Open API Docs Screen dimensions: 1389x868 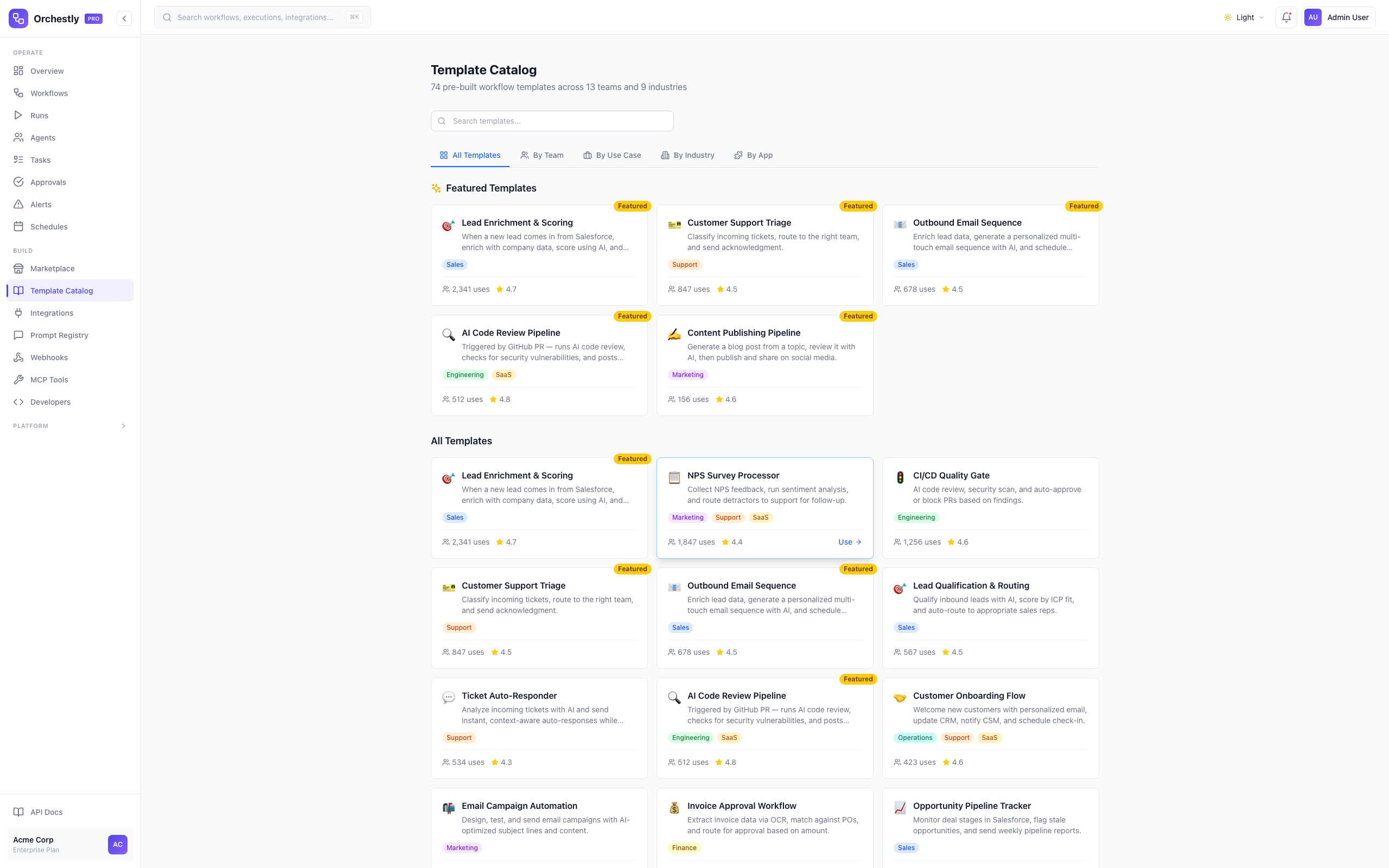point(46,812)
